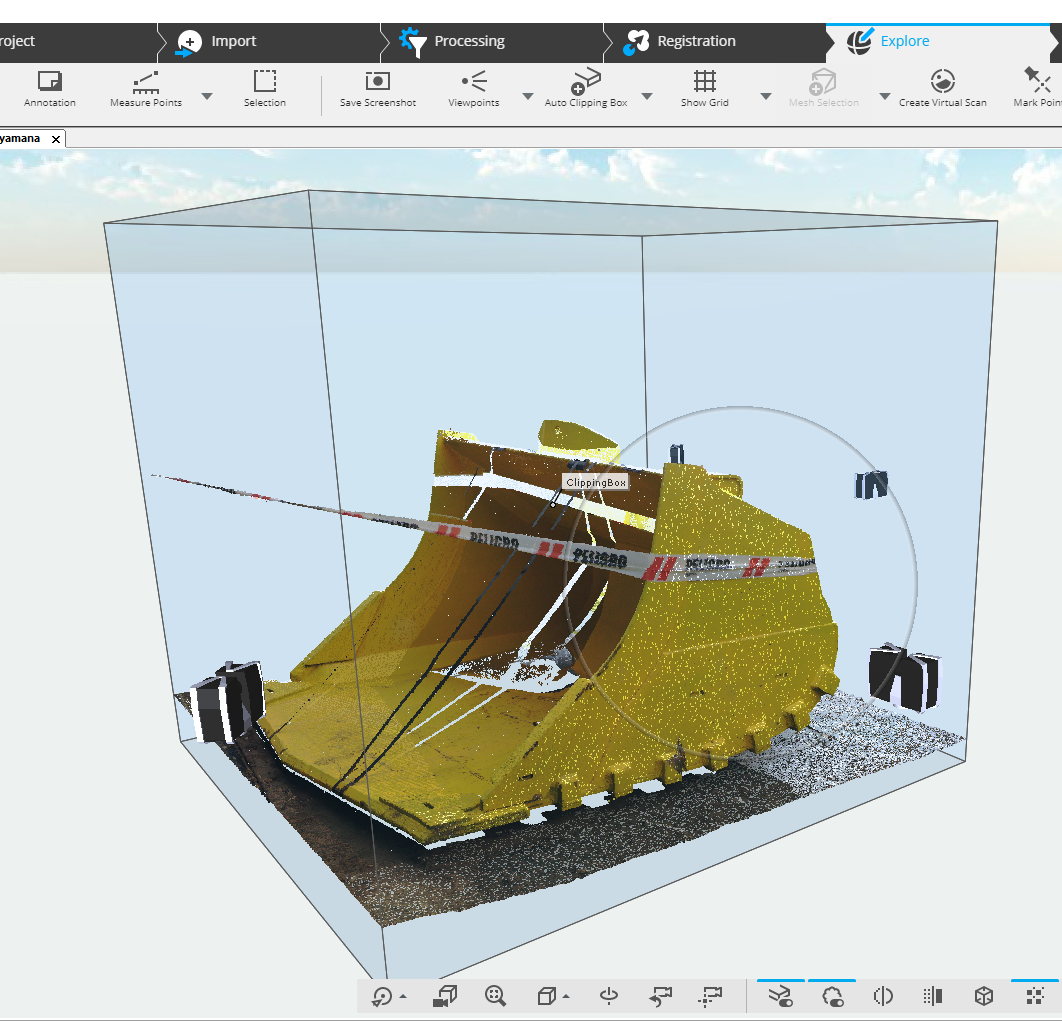Switch to the Registration tab

tap(695, 41)
